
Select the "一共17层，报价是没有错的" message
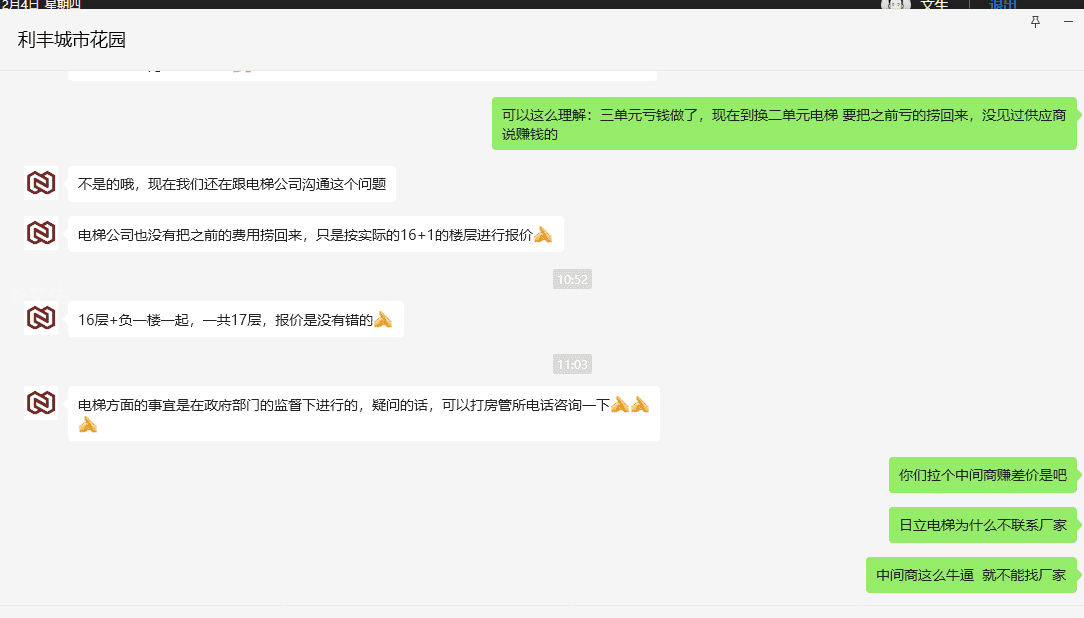[235, 319]
